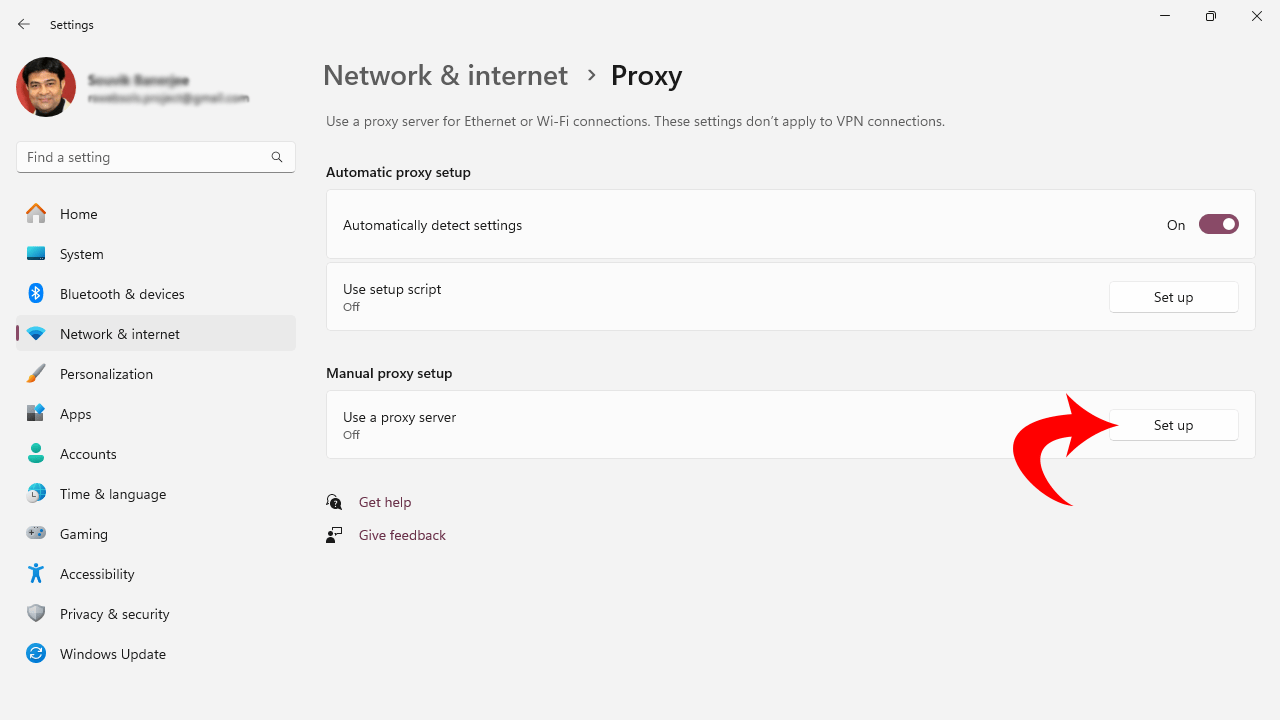Select the Personalization paintbrush icon

[x=36, y=374]
